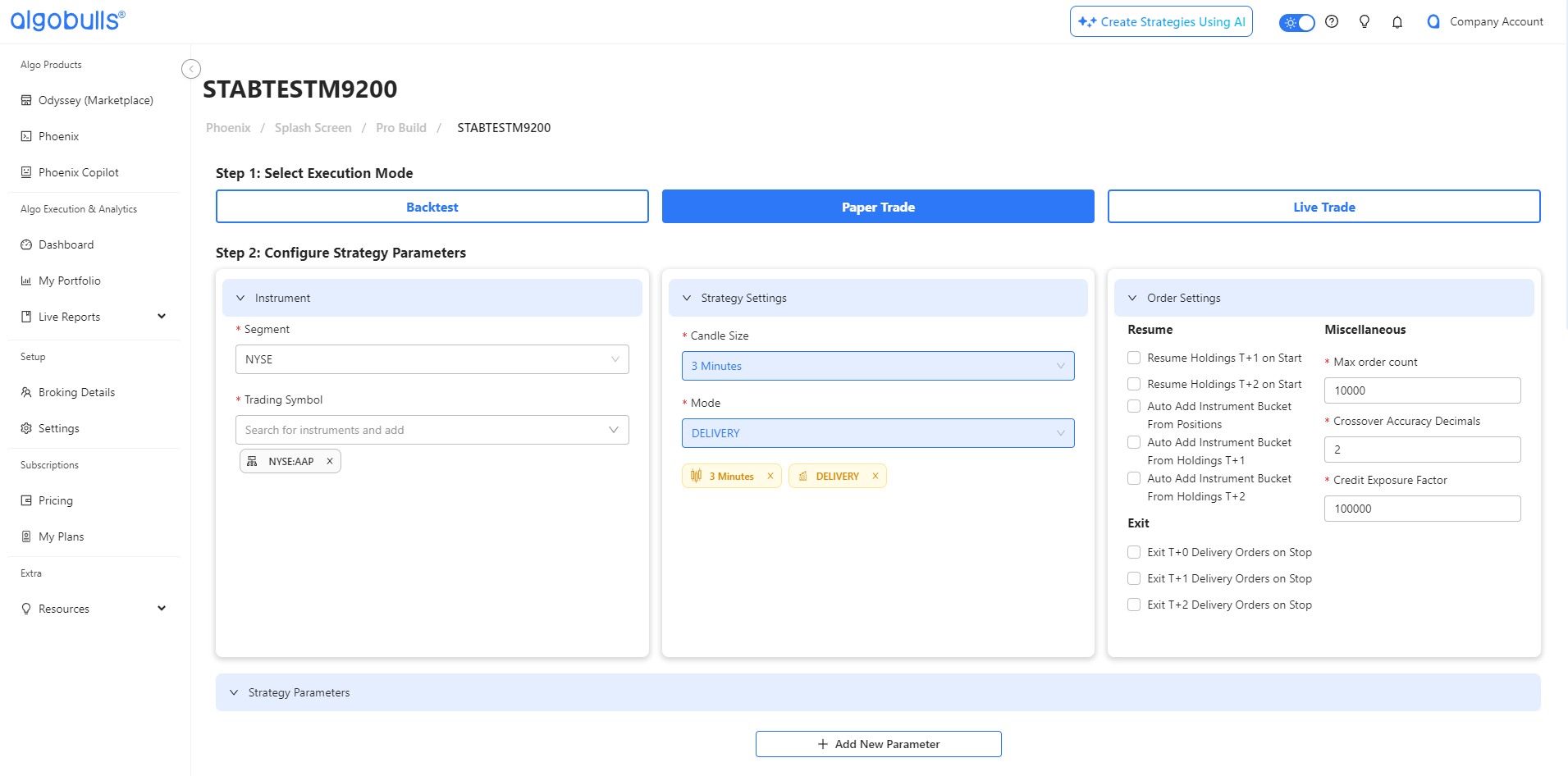Collapse the Strategy Parameters section
The image size is (1568, 776).
coord(234,692)
